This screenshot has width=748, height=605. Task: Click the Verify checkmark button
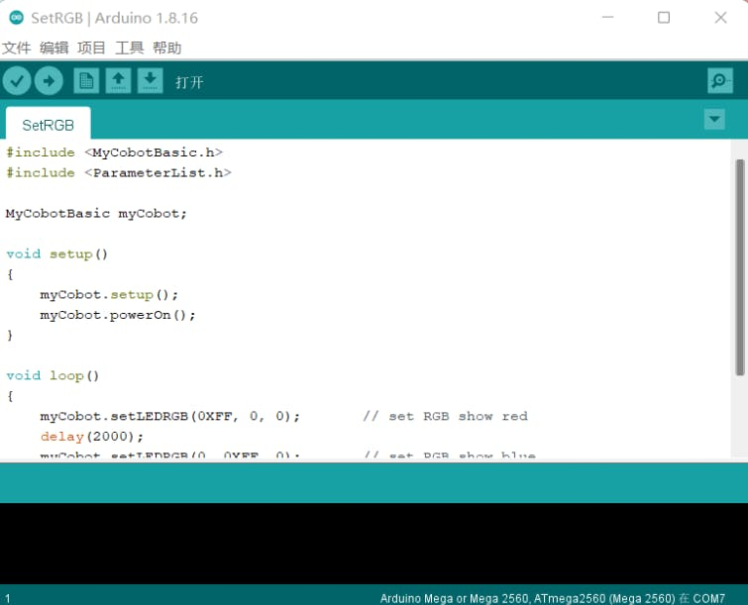[17, 81]
